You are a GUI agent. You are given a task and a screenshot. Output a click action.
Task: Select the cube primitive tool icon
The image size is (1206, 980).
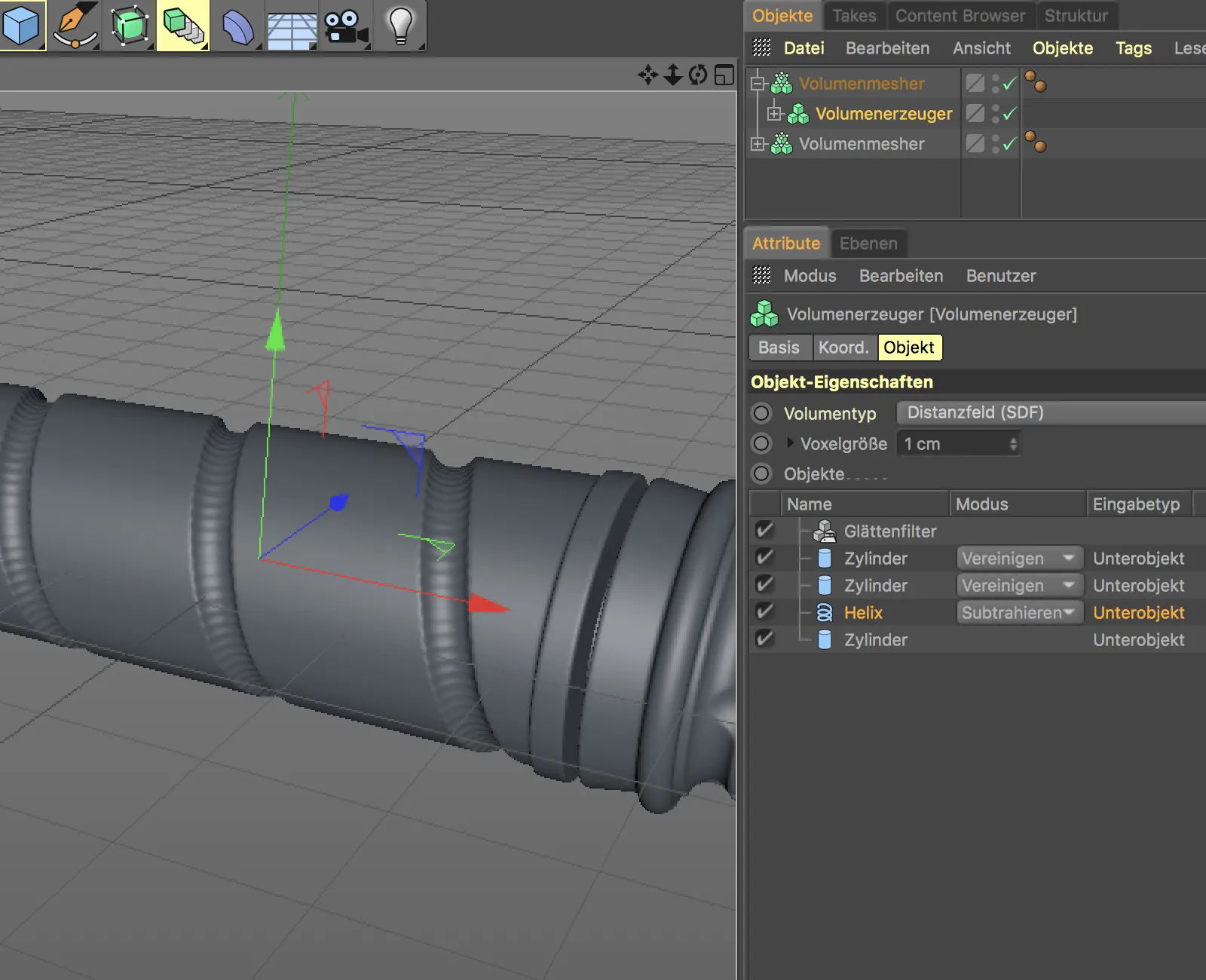22,26
